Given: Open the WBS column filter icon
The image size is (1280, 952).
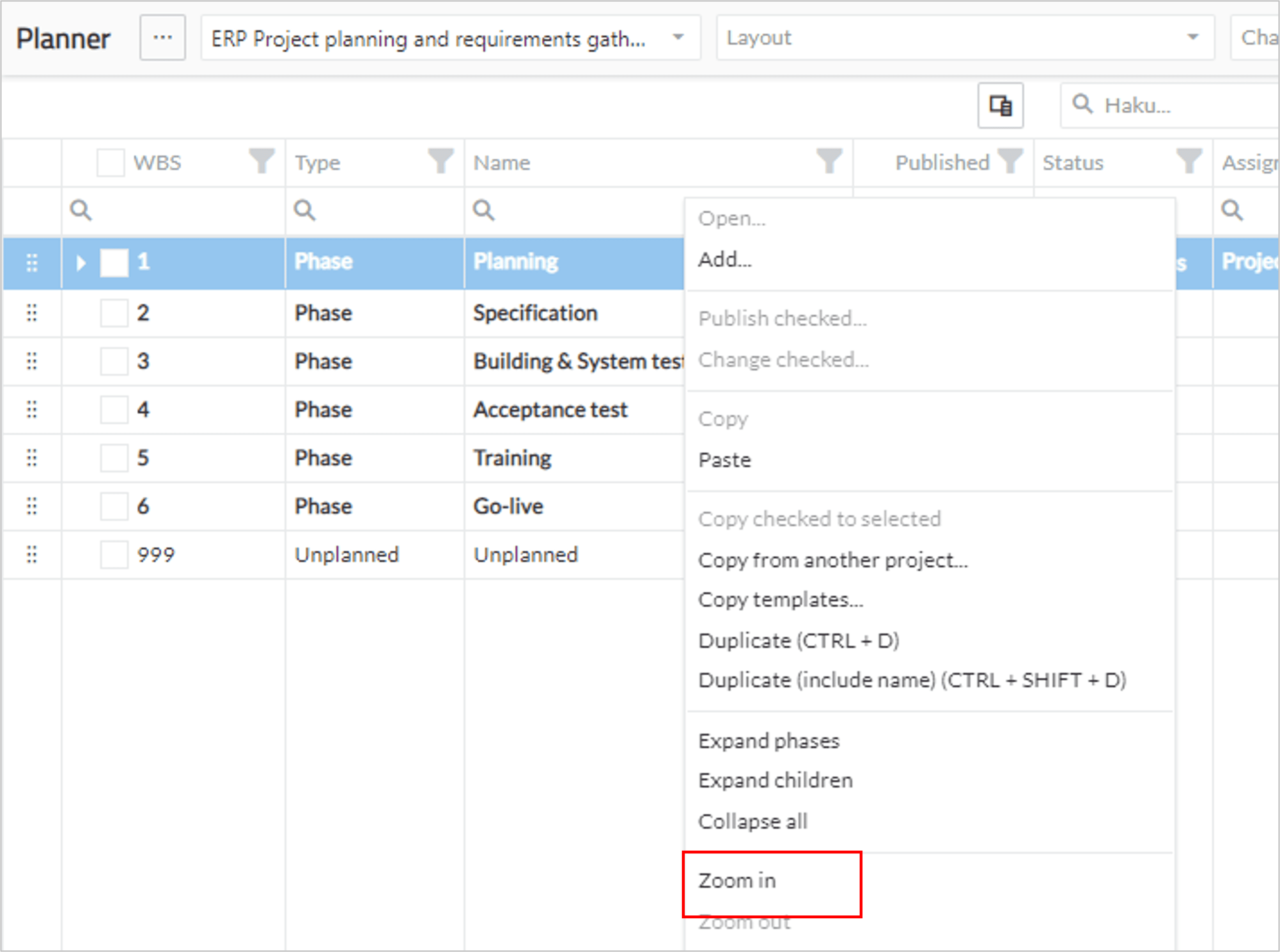Looking at the screenshot, I should [261, 161].
